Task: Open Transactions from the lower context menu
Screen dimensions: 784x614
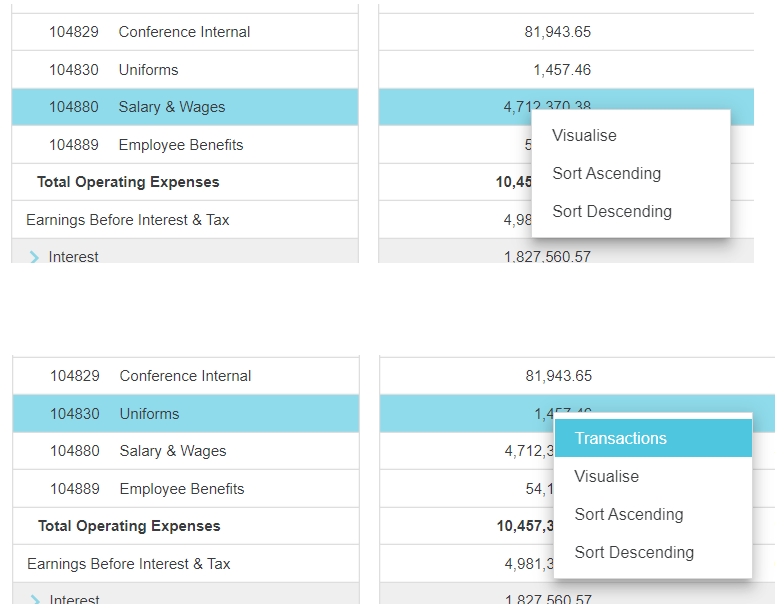Action: click(620, 439)
